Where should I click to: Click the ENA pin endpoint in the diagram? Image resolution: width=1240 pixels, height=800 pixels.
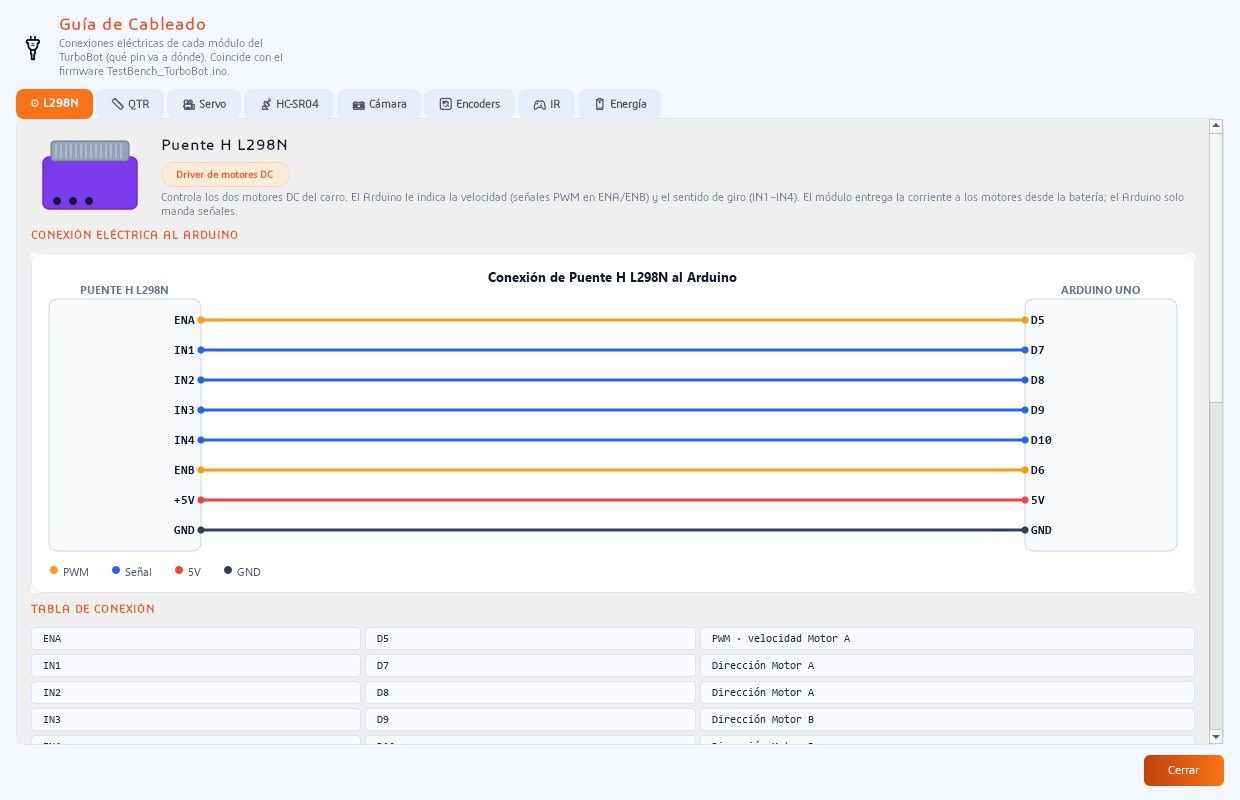click(x=201, y=320)
